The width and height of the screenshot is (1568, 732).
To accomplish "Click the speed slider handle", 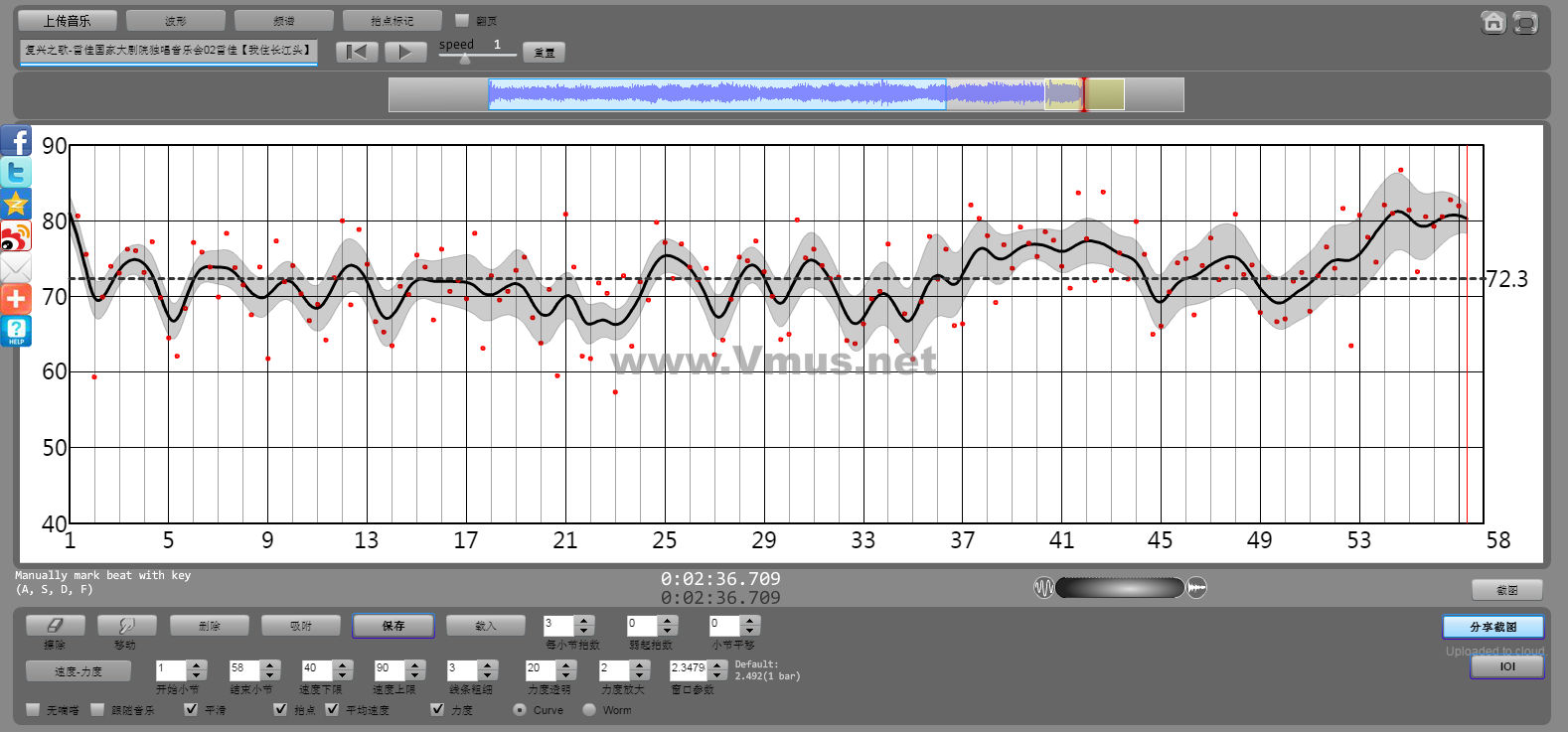I will [464, 59].
